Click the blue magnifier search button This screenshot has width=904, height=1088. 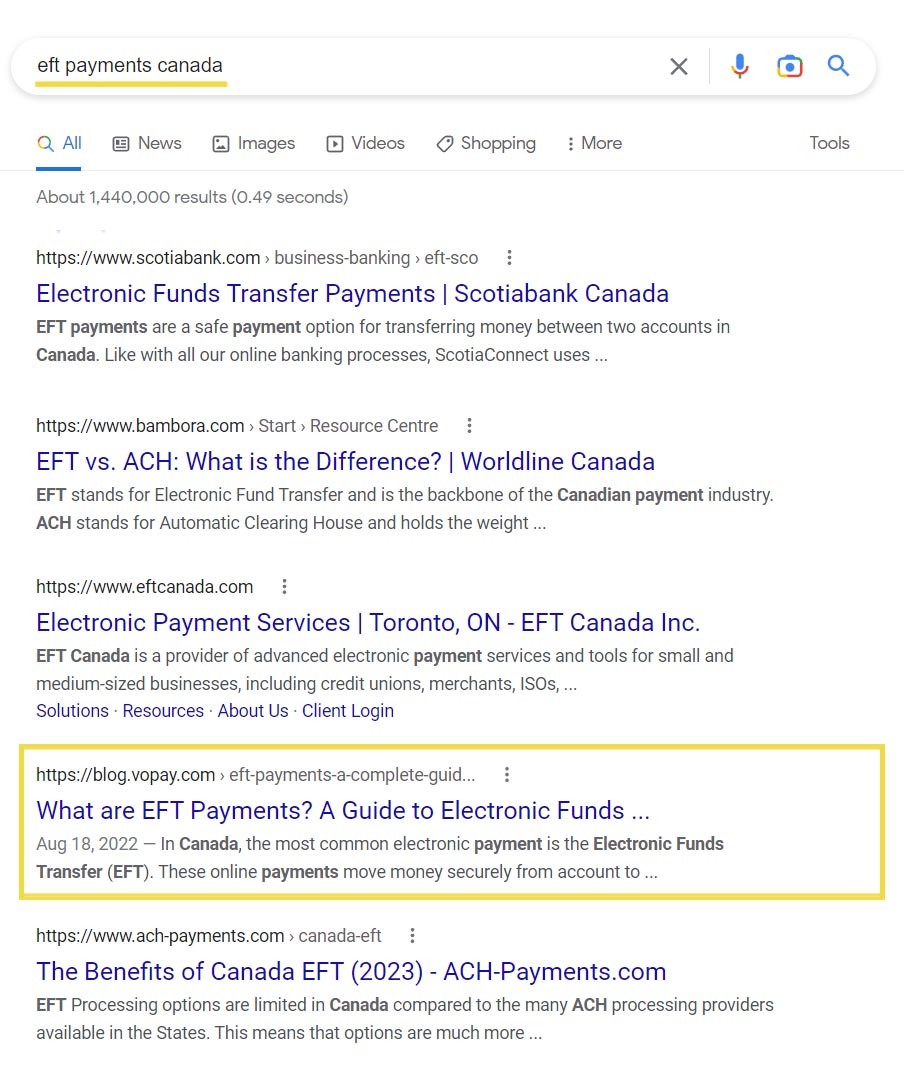click(838, 67)
